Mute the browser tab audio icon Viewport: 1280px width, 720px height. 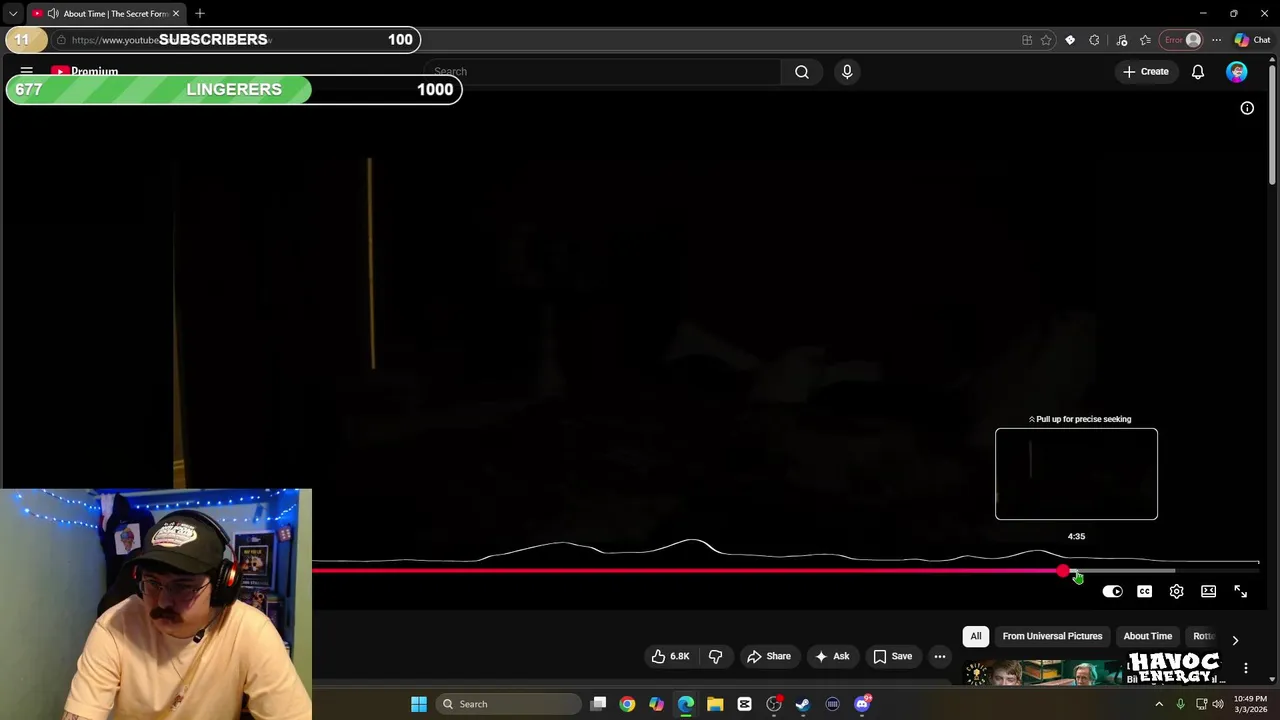53,14
